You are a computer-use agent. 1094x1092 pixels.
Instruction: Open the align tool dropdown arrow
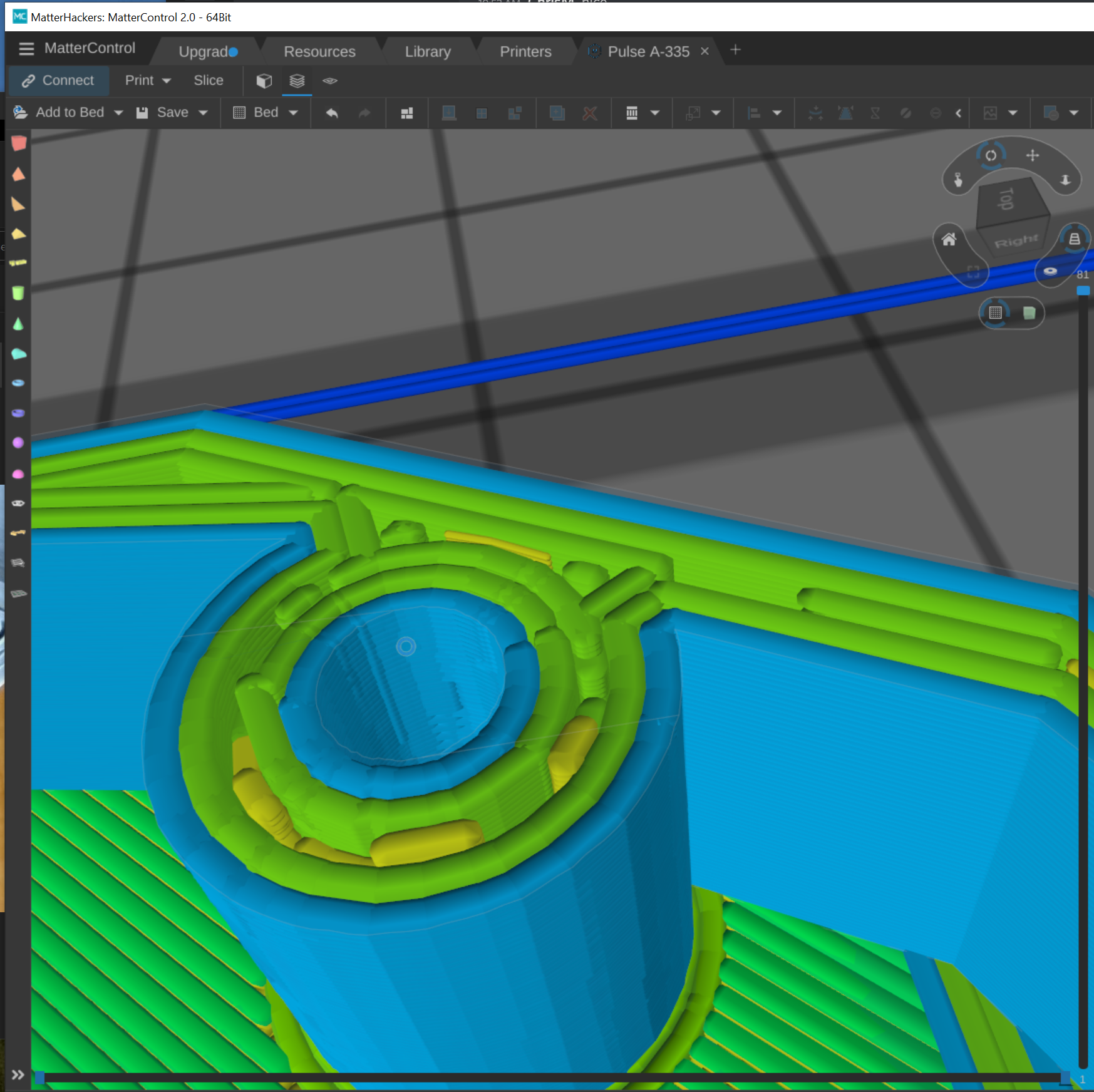pyautogui.click(x=777, y=113)
